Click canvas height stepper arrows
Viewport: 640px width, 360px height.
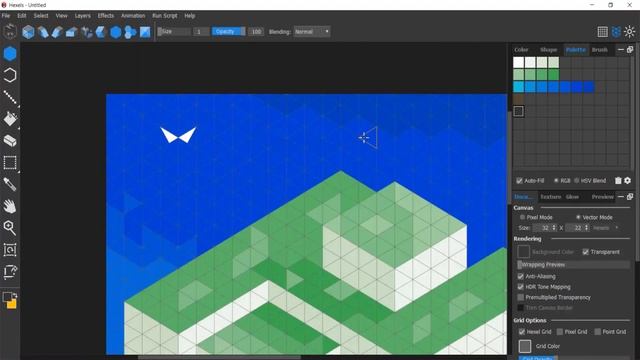(x=586, y=228)
